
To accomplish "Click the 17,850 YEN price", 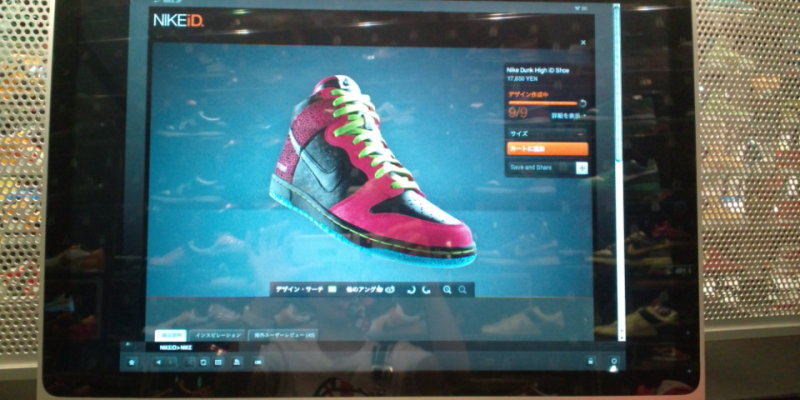I will (521, 79).
